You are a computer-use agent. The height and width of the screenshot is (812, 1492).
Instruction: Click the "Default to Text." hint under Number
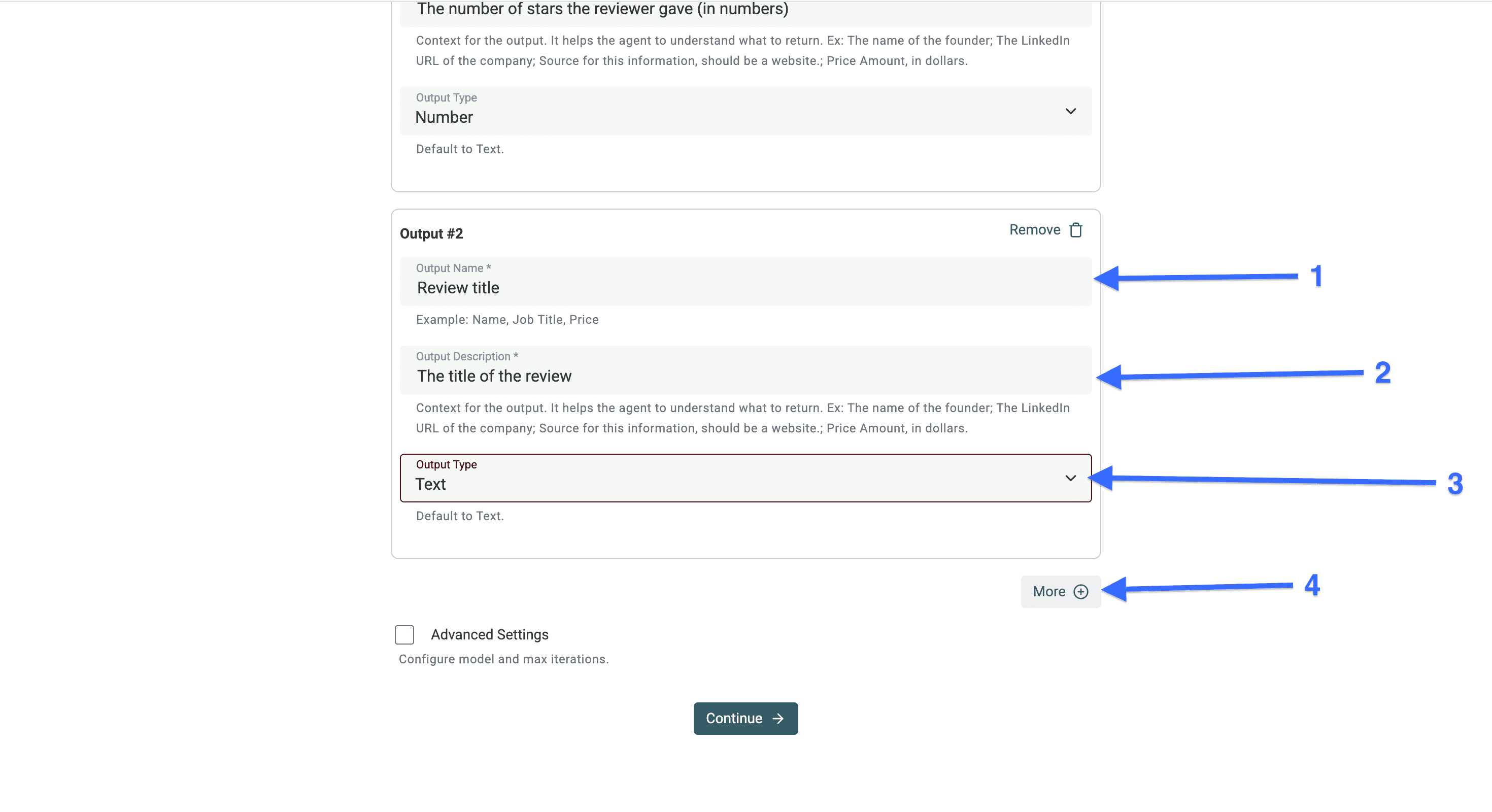coord(460,149)
